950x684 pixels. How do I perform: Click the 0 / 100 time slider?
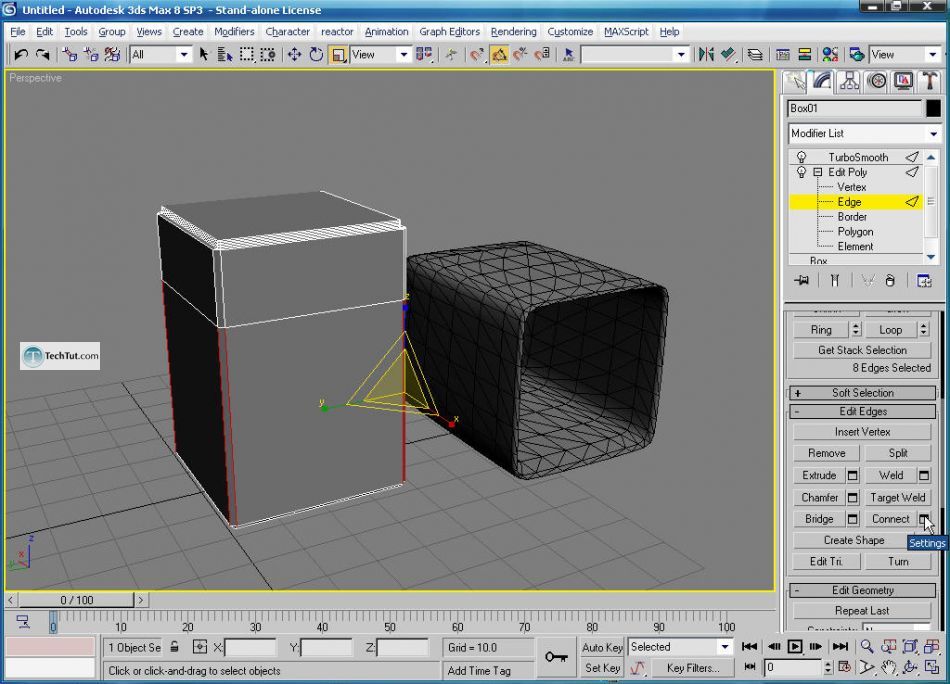76,600
